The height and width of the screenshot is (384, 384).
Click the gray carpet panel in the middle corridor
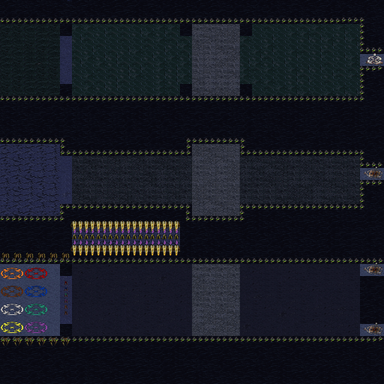(x=216, y=180)
